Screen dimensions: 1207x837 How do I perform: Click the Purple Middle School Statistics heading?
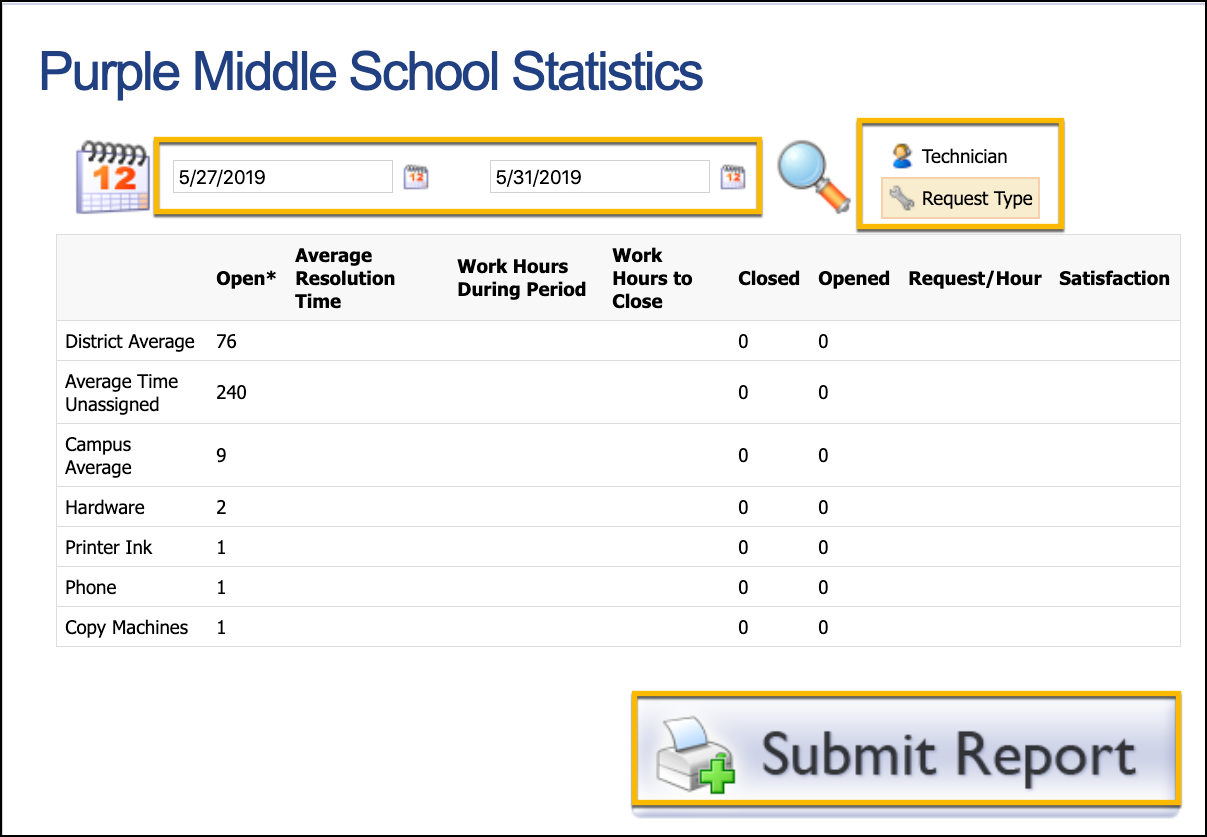371,72
